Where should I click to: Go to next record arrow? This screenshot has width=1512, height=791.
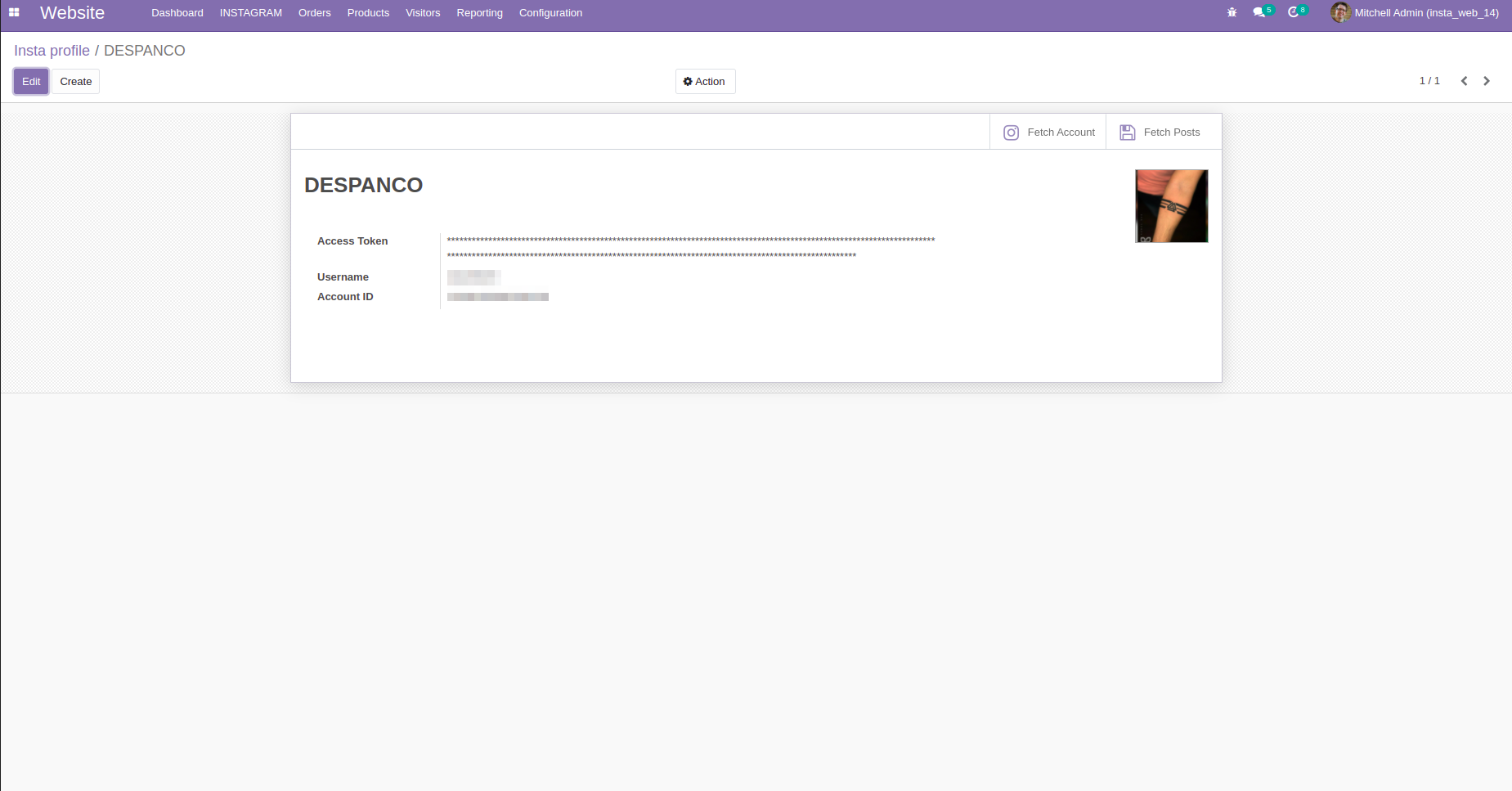click(x=1487, y=81)
